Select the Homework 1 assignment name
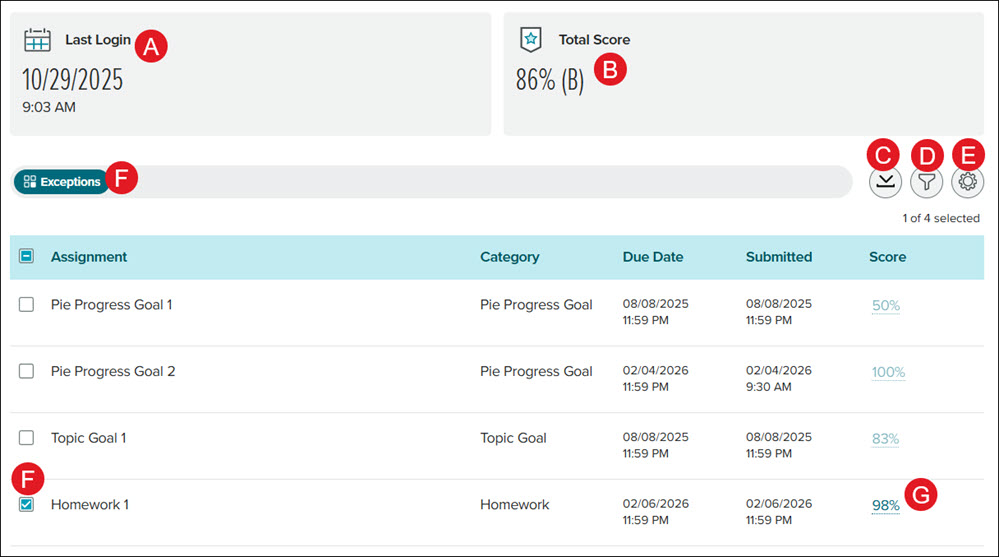1000x557 pixels. point(90,505)
